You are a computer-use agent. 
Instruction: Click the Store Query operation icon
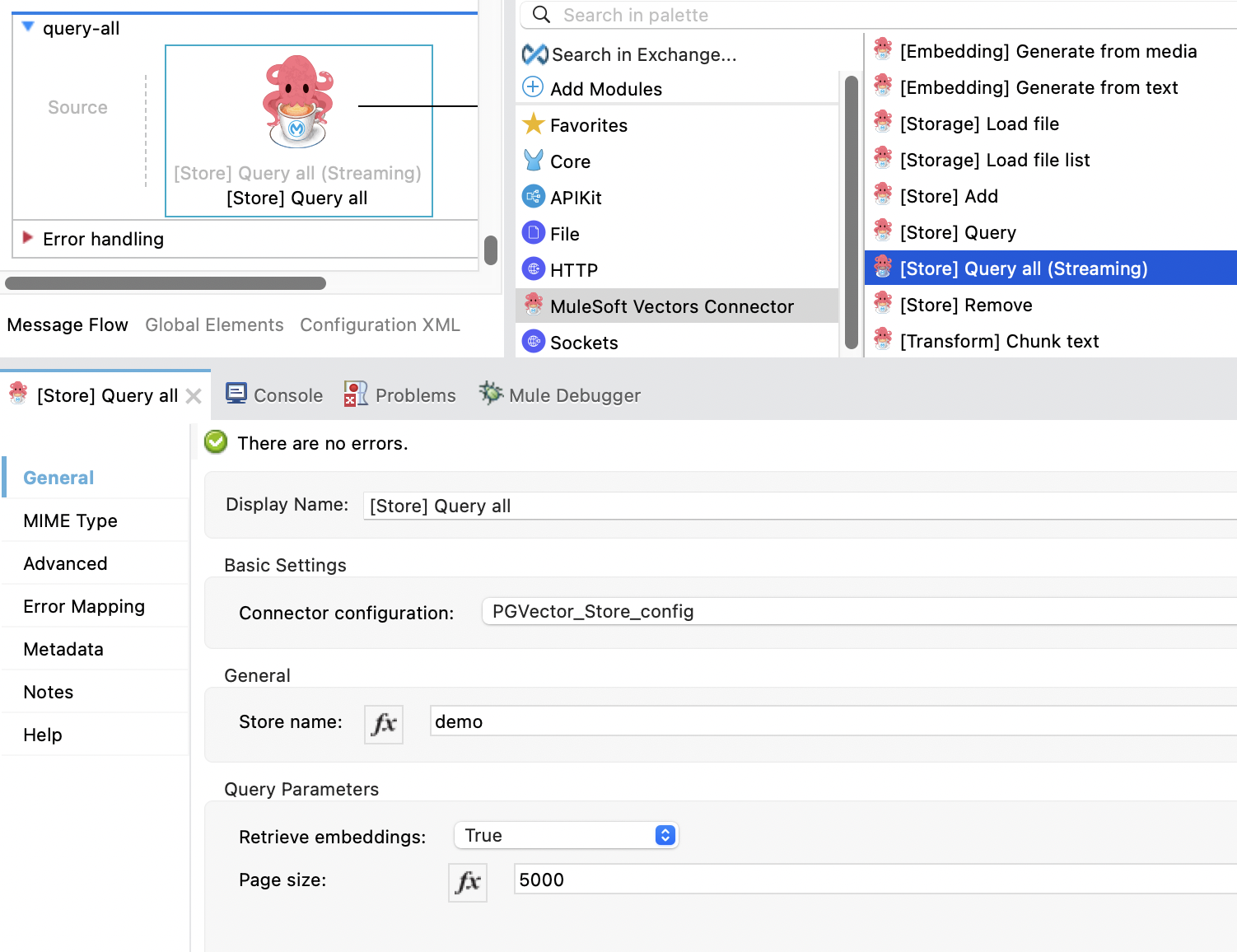[883, 231]
